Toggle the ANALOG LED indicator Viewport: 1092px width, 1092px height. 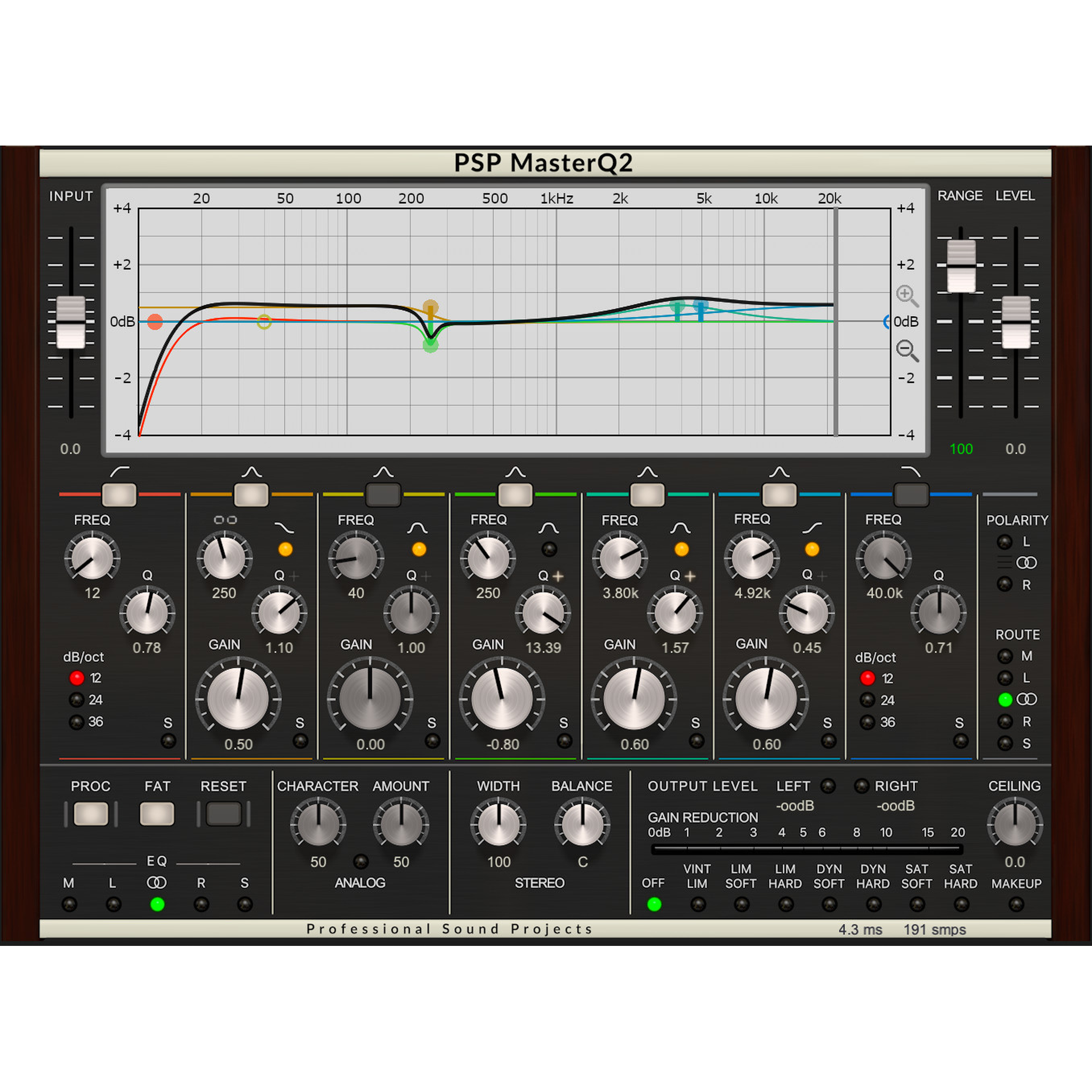[x=360, y=862]
